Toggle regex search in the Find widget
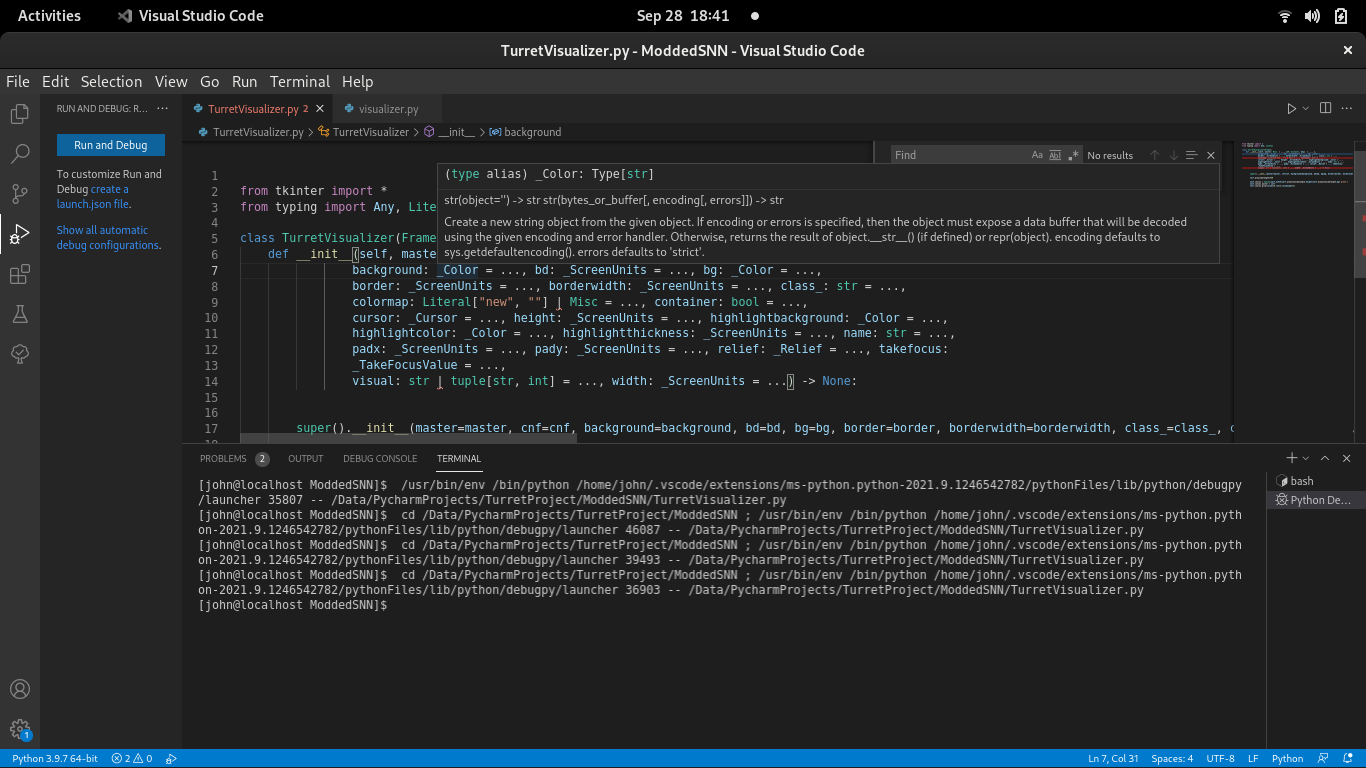The image size is (1366, 768). [x=1071, y=155]
